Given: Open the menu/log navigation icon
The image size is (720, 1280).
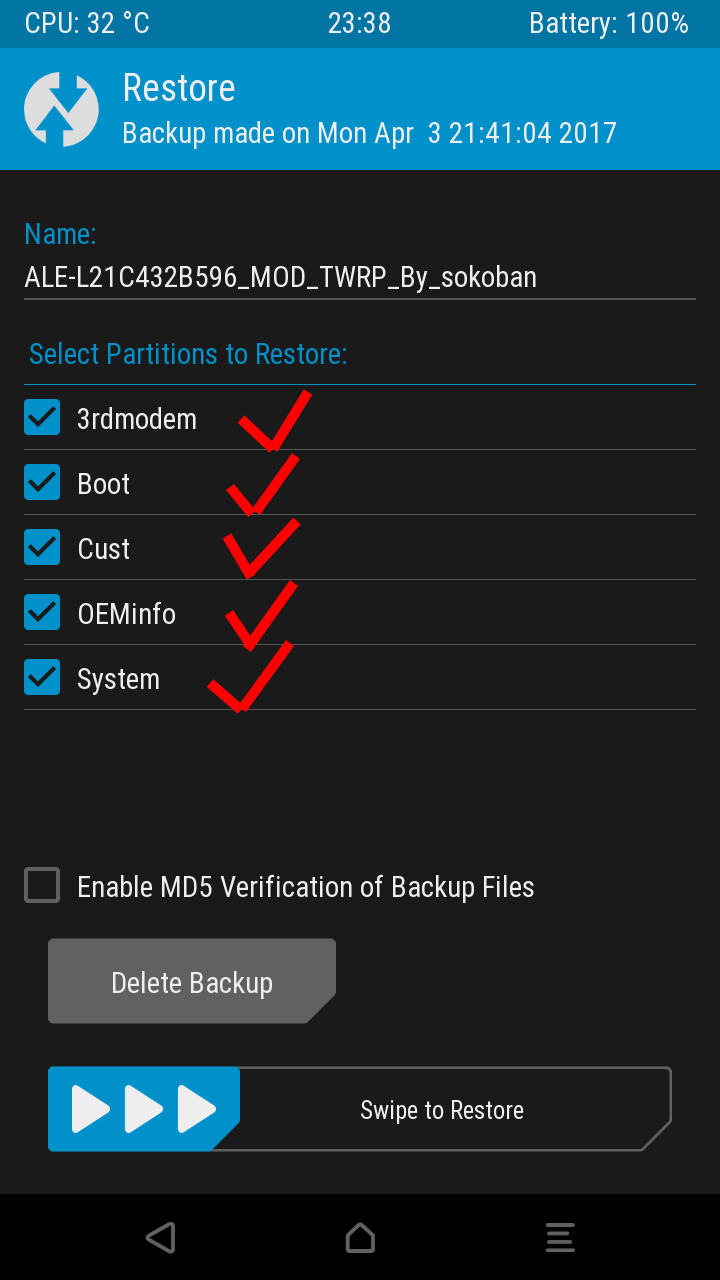Looking at the screenshot, I should tap(560, 1237).
